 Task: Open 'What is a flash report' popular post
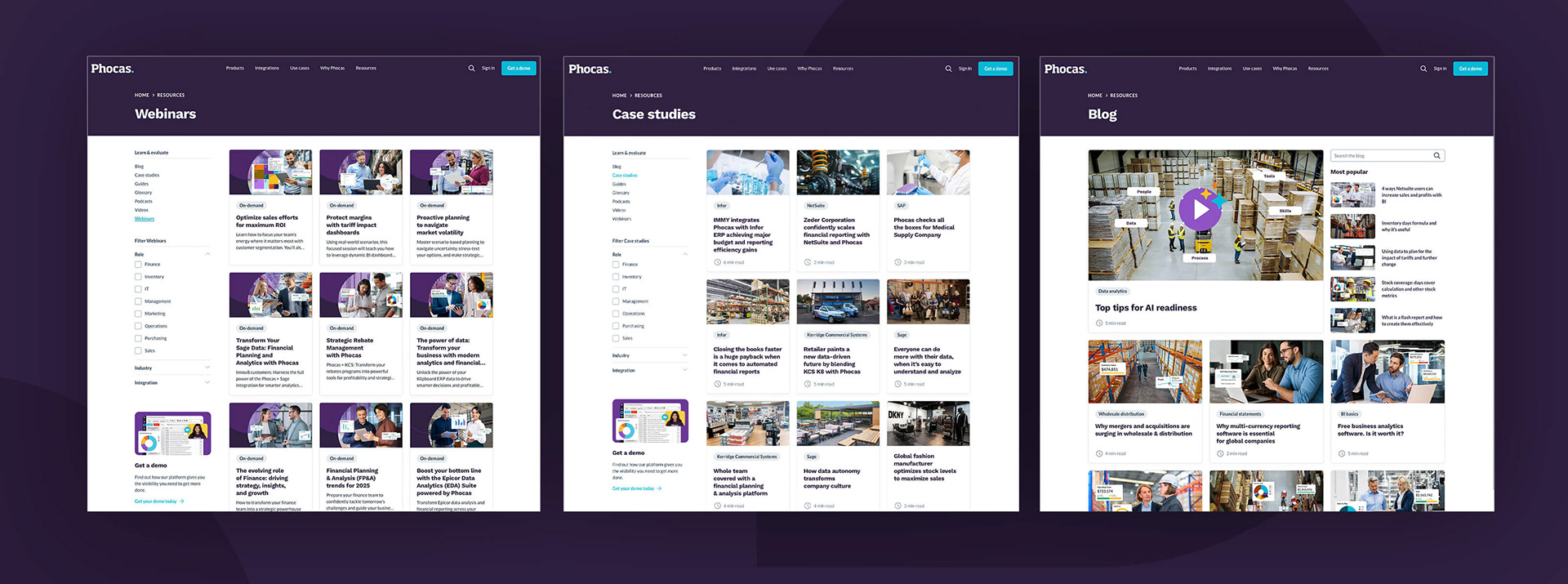[x=1412, y=321]
